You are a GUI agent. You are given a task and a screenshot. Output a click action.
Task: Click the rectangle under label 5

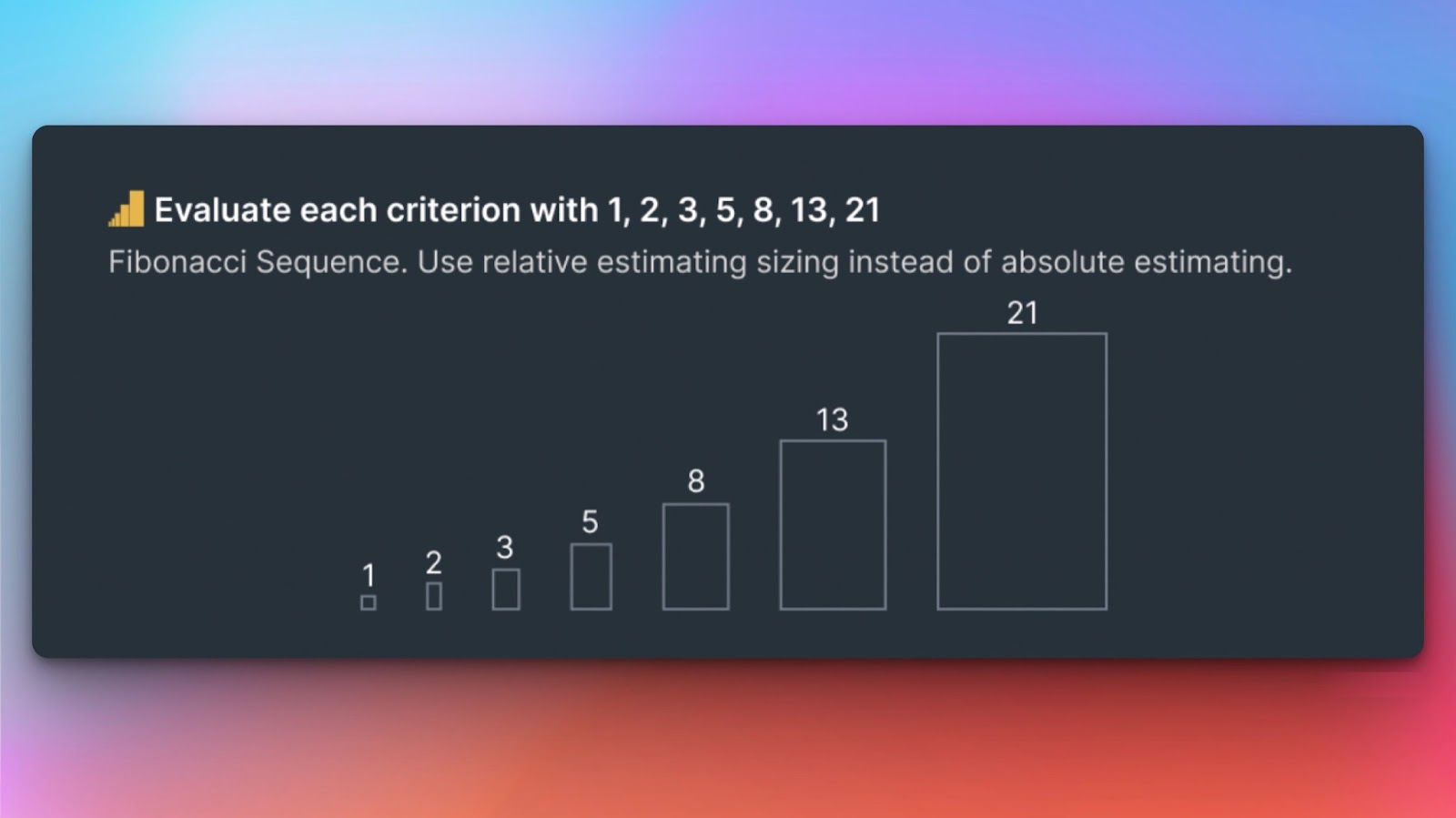591,577
